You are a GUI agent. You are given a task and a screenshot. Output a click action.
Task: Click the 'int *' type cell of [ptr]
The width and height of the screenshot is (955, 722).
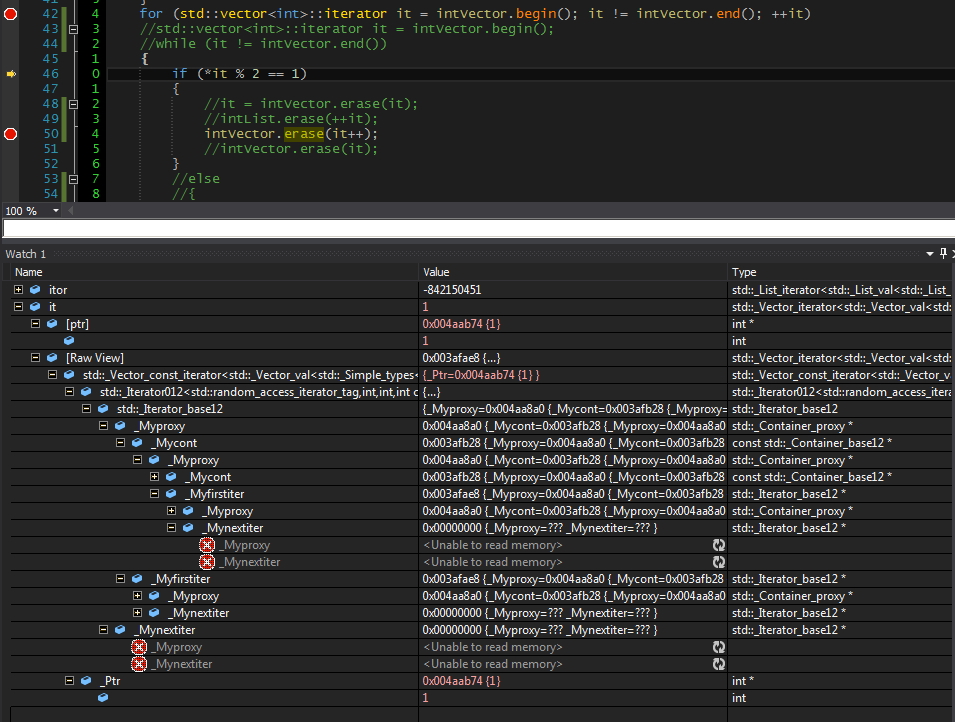click(x=742, y=324)
